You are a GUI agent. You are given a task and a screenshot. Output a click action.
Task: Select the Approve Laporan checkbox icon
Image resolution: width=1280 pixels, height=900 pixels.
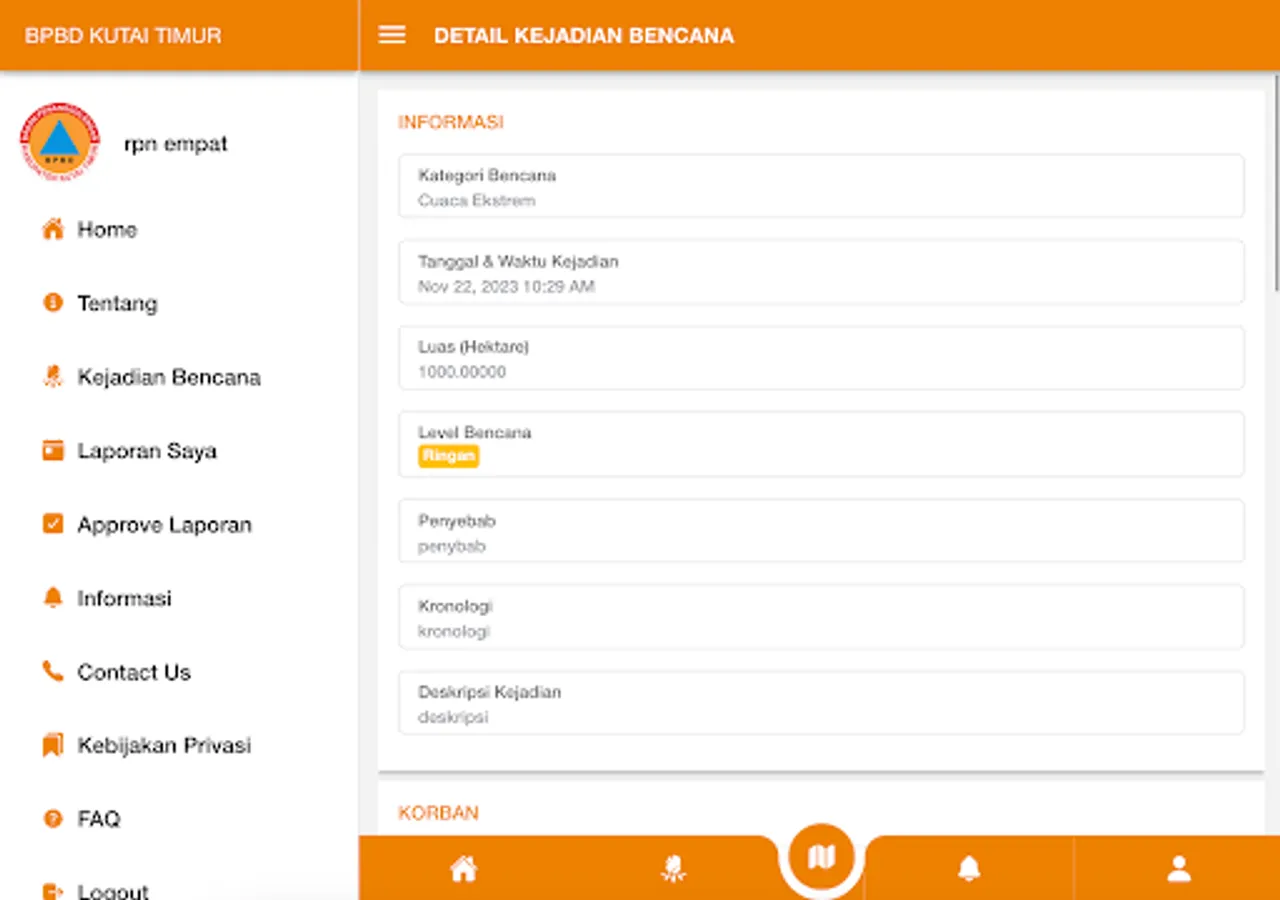point(52,524)
